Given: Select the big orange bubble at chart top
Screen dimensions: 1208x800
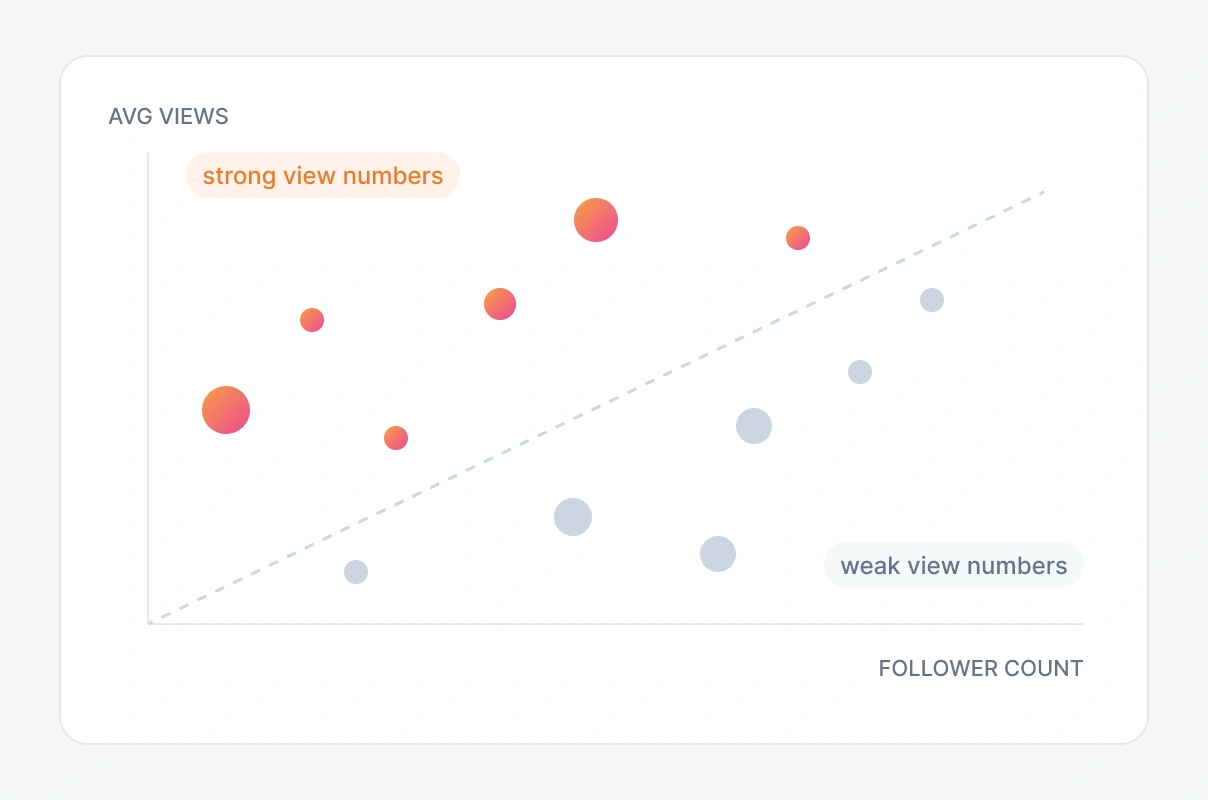Looking at the screenshot, I should click(596, 220).
